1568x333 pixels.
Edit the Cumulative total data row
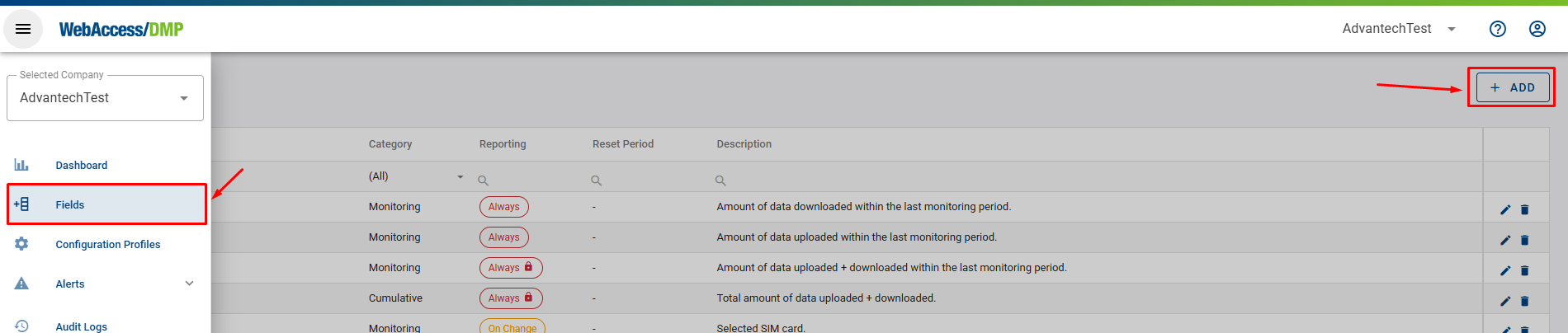(1505, 301)
